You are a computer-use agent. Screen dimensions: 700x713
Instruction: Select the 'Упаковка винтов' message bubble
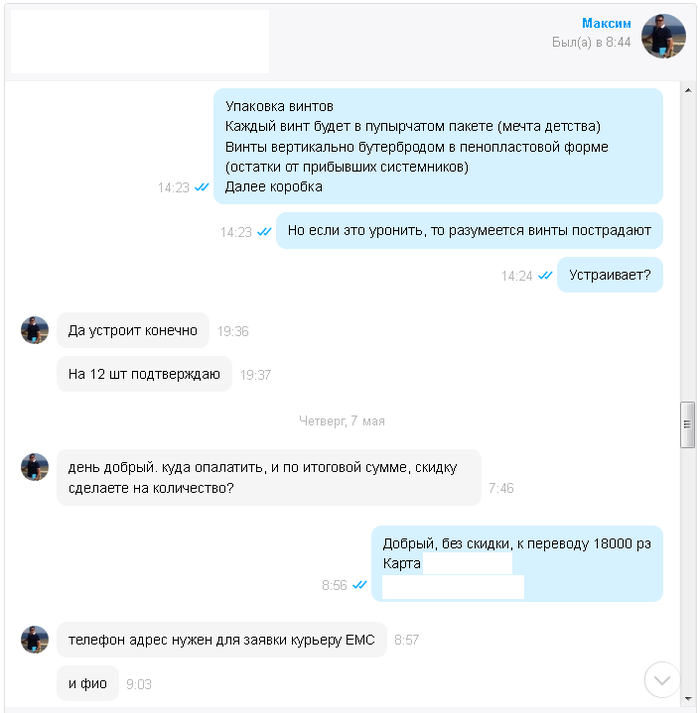pos(438,146)
